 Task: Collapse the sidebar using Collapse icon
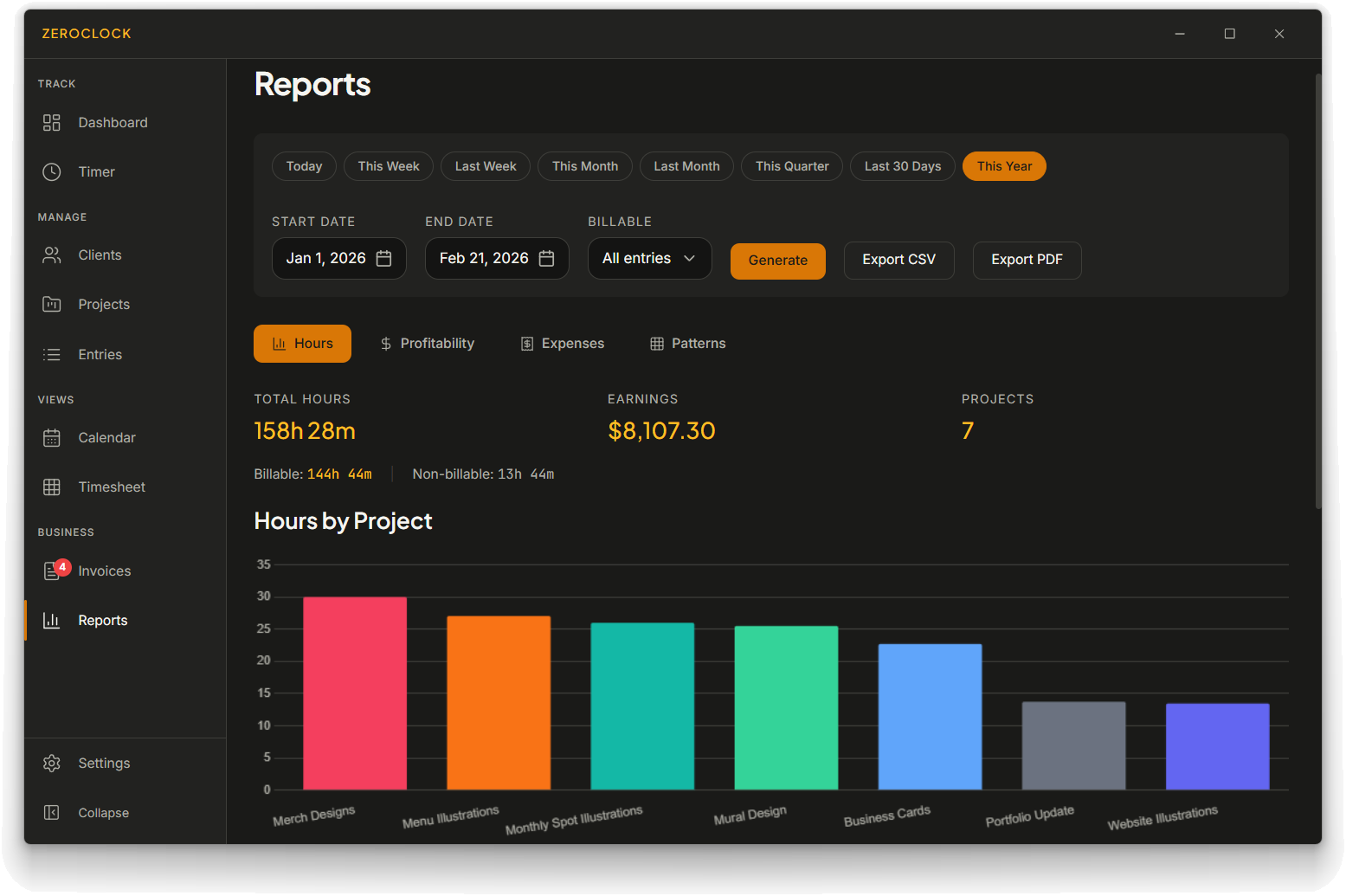pyautogui.click(x=52, y=813)
